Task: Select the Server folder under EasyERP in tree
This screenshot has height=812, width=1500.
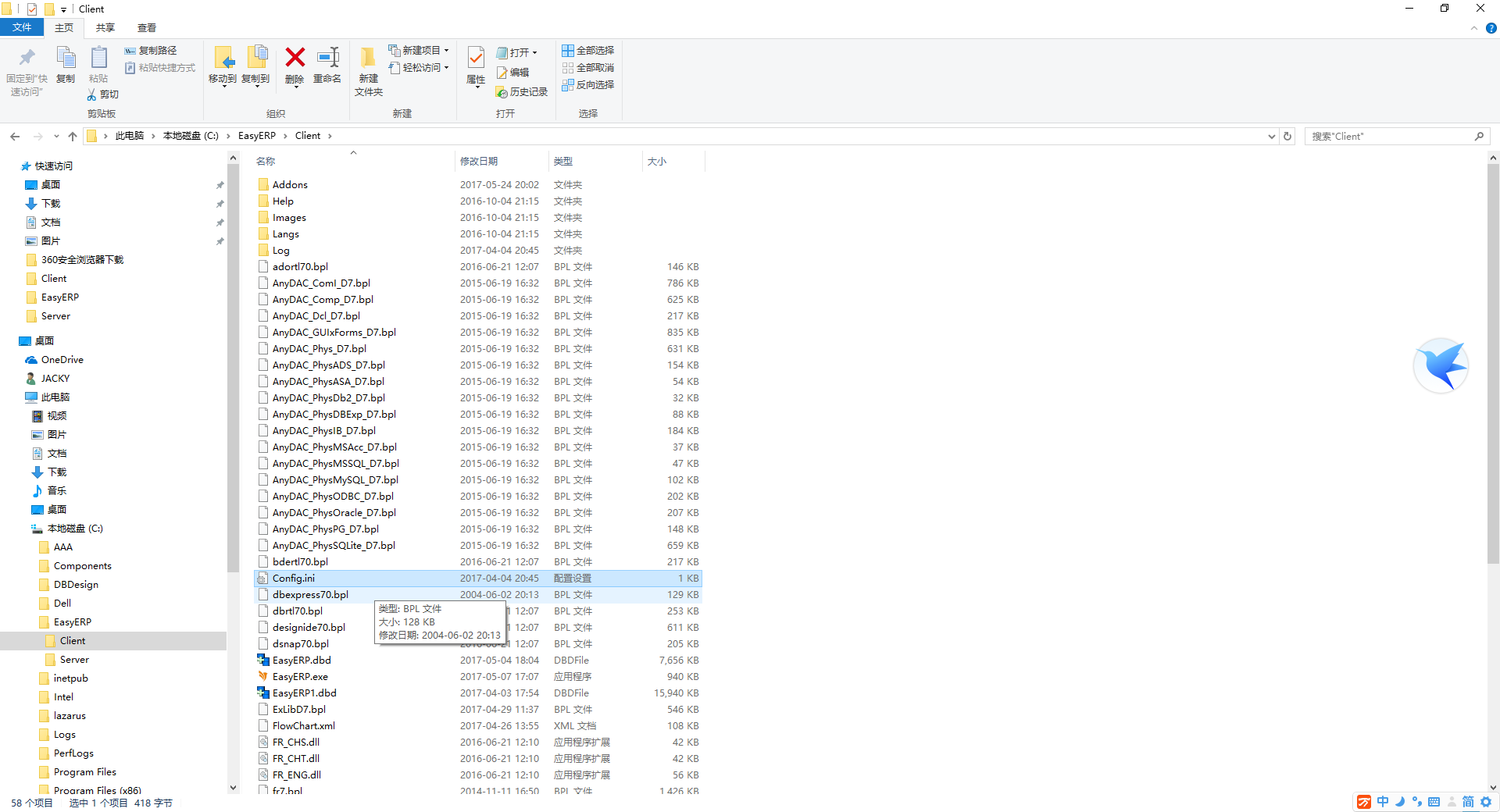Action: [x=74, y=660]
